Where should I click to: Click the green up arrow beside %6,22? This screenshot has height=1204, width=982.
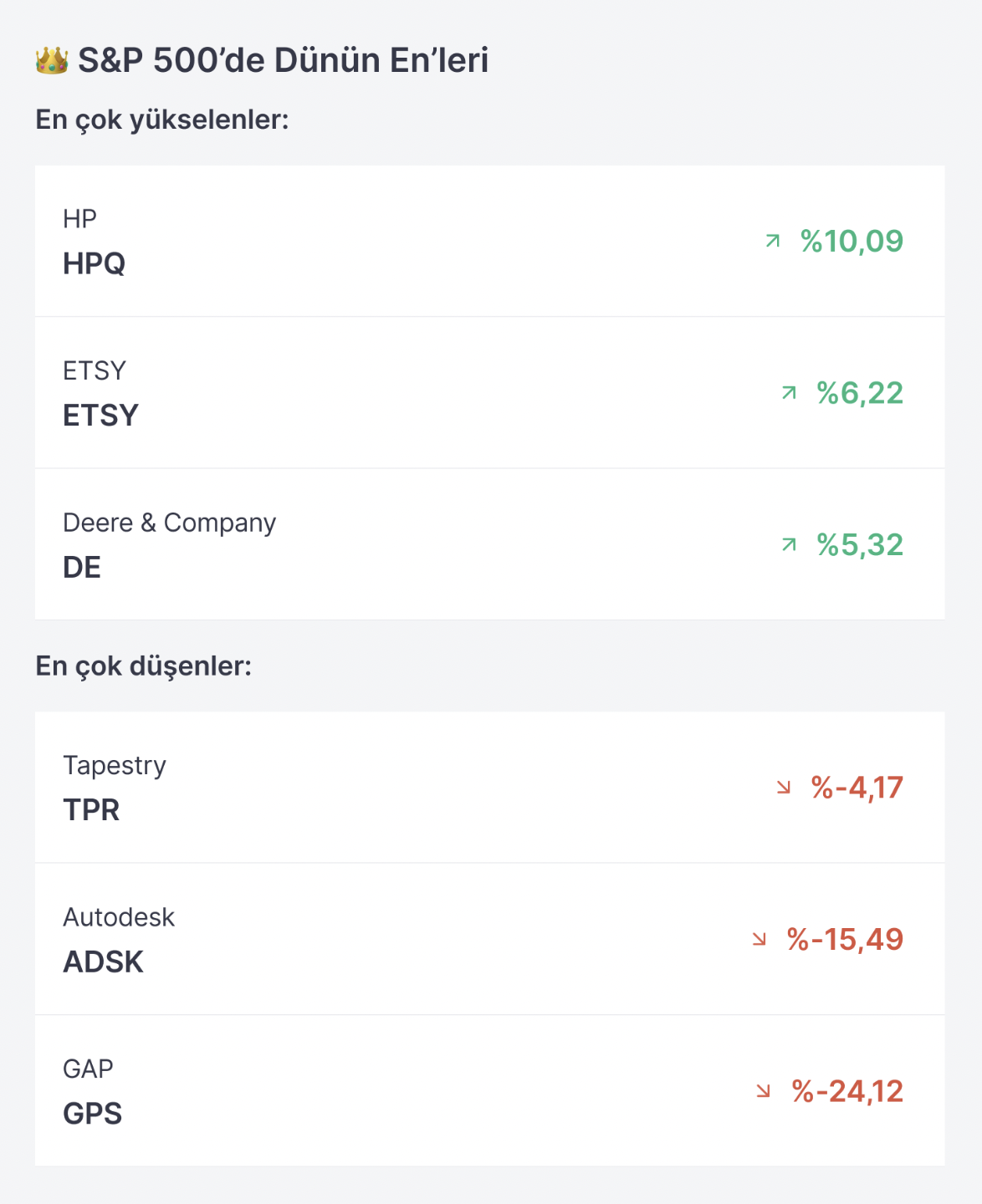(789, 392)
